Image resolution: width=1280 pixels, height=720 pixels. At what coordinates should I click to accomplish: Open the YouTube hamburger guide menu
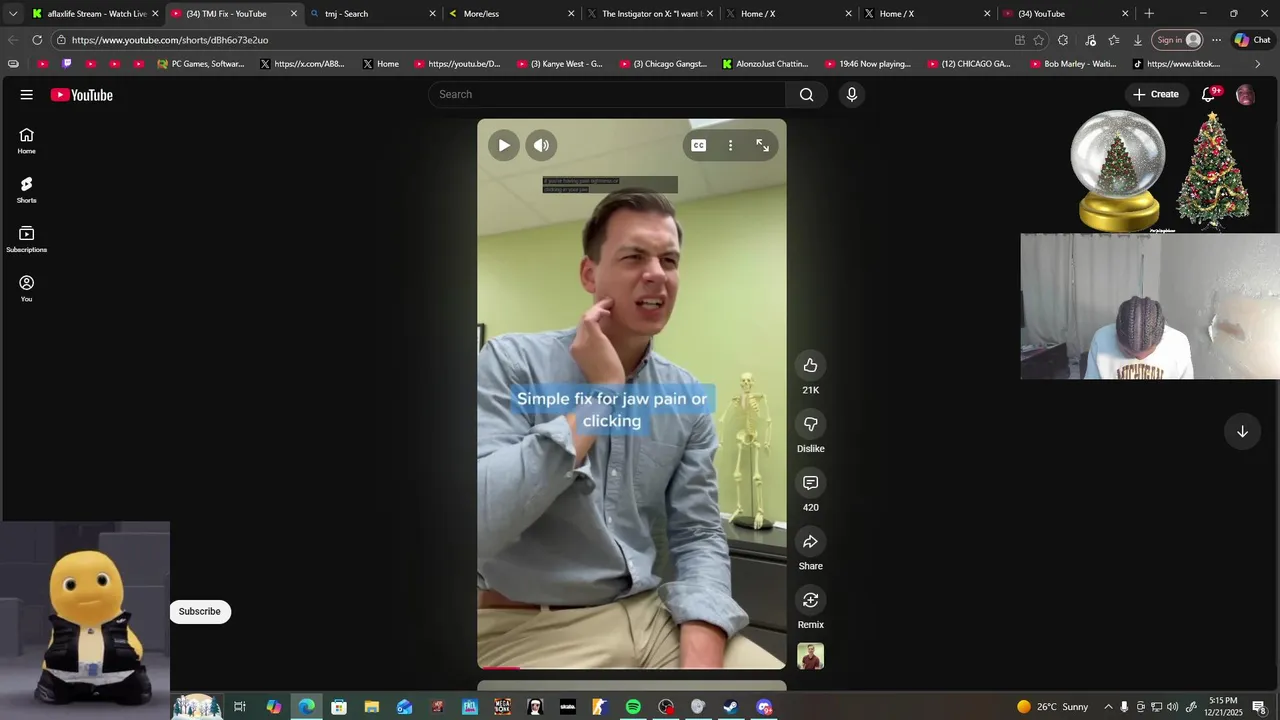coord(27,95)
